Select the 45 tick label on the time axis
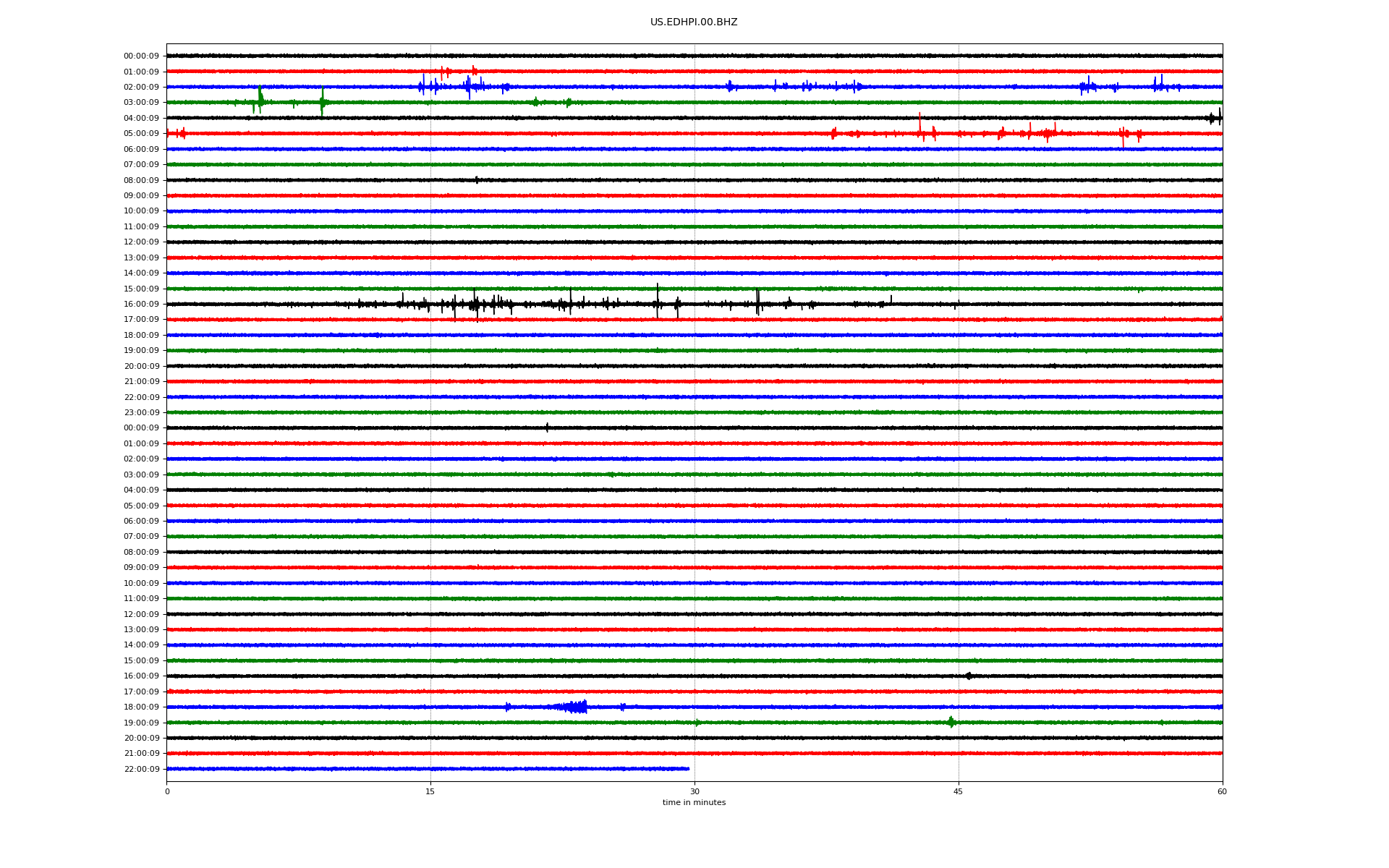1389x868 pixels. point(958,791)
